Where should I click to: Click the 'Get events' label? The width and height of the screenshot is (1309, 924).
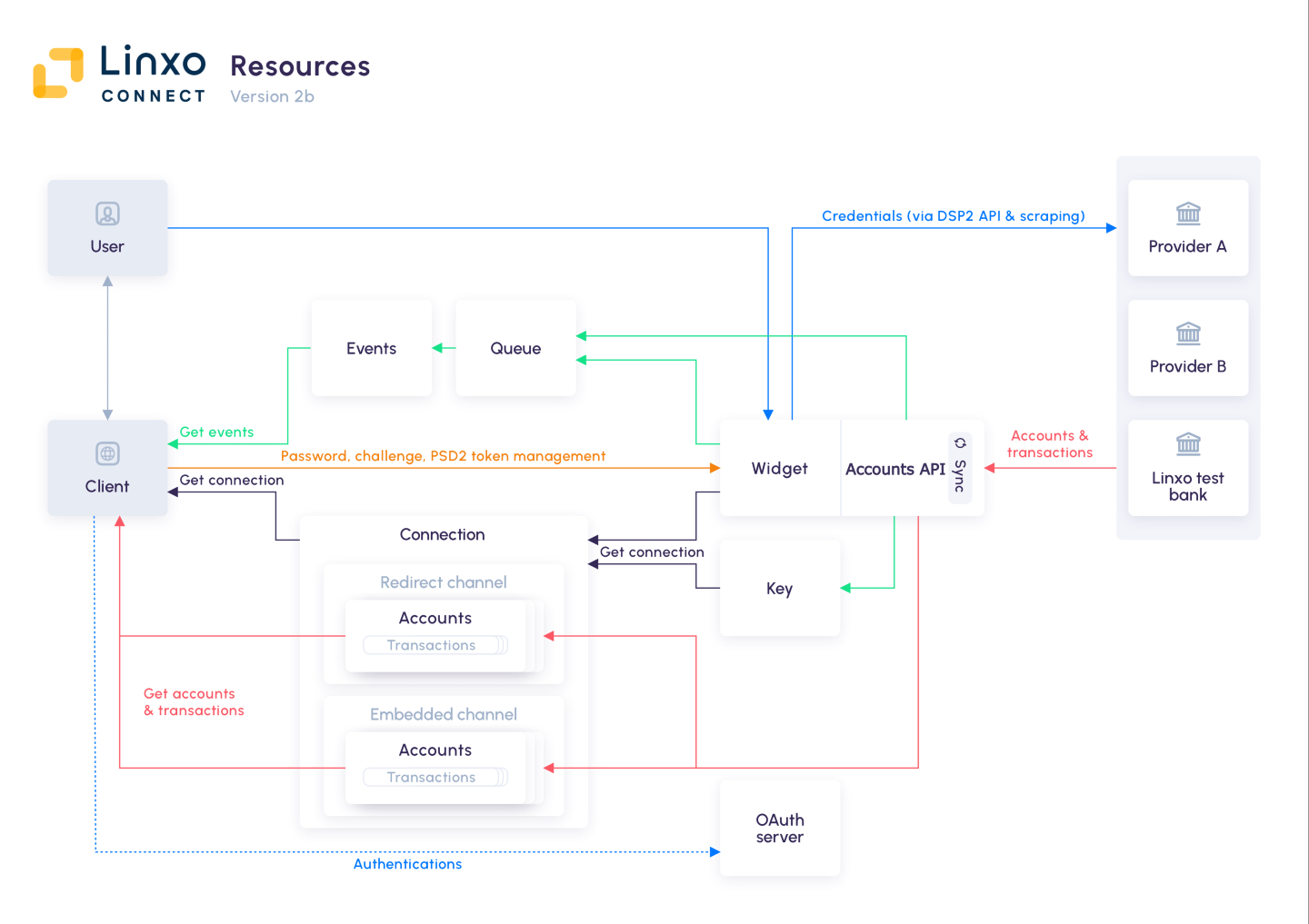coord(216,432)
